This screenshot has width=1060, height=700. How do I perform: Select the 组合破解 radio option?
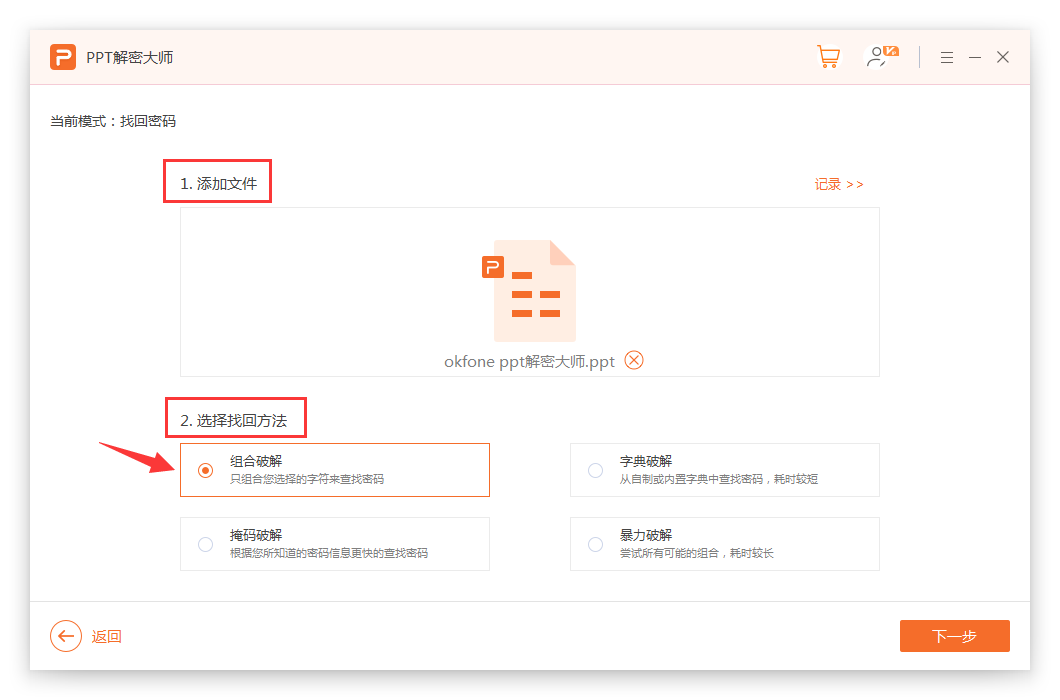click(x=206, y=470)
